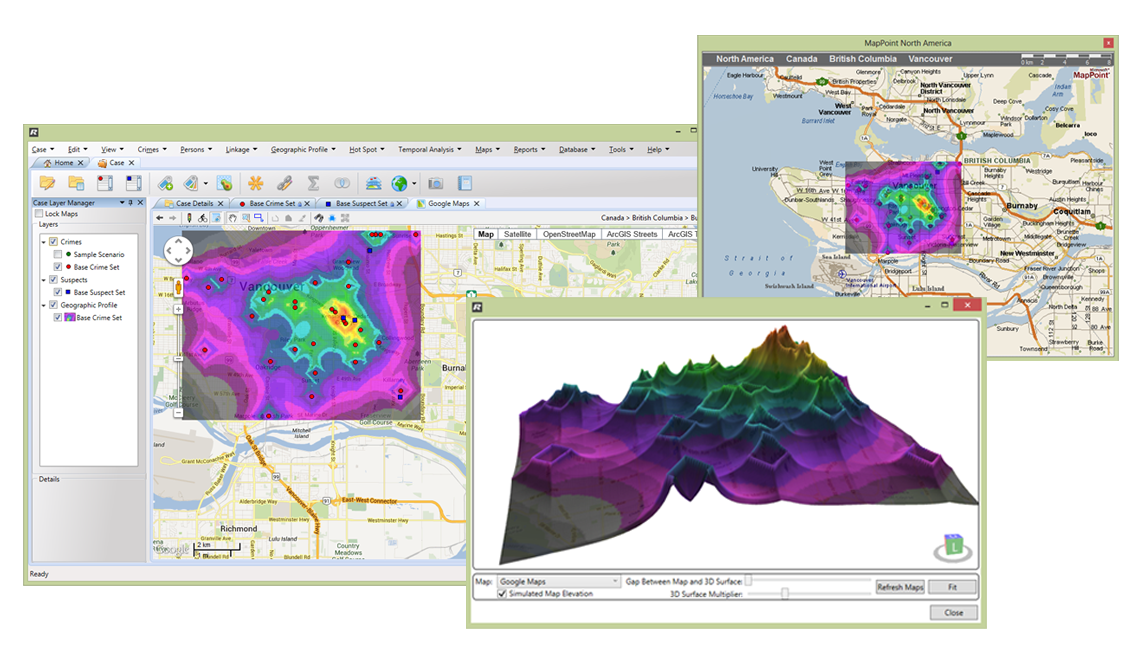The width and height of the screenshot is (1131, 667).
Task: Switch the map to Satellite view
Action: click(x=518, y=234)
